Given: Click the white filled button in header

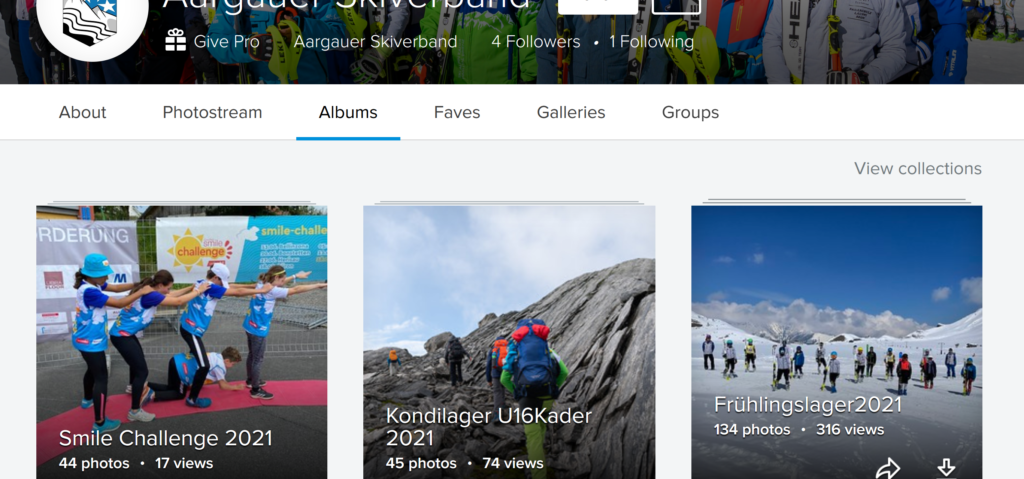Looking at the screenshot, I should (x=596, y=5).
